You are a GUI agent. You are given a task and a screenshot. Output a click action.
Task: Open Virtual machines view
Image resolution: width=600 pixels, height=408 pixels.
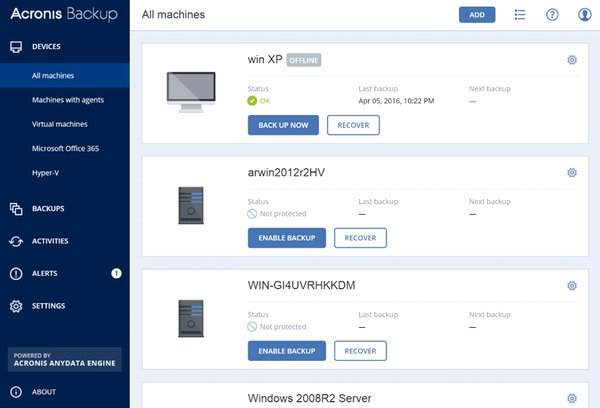click(60, 124)
